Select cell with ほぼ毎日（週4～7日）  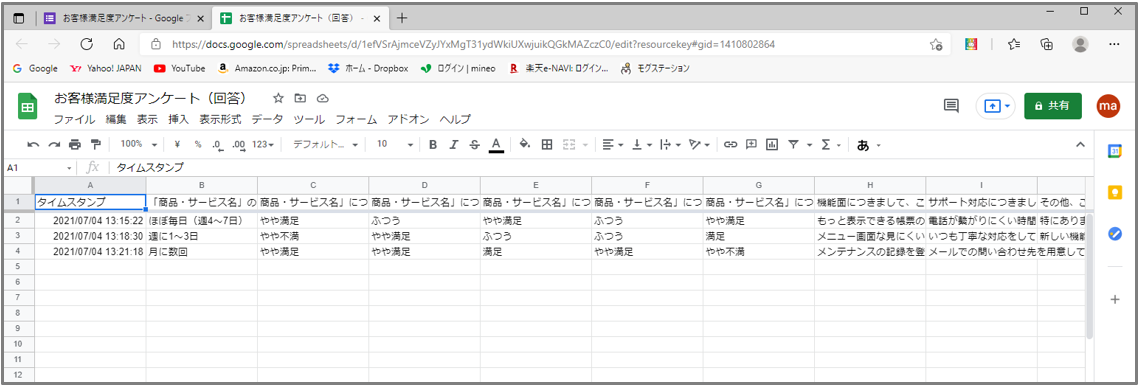tap(201, 220)
